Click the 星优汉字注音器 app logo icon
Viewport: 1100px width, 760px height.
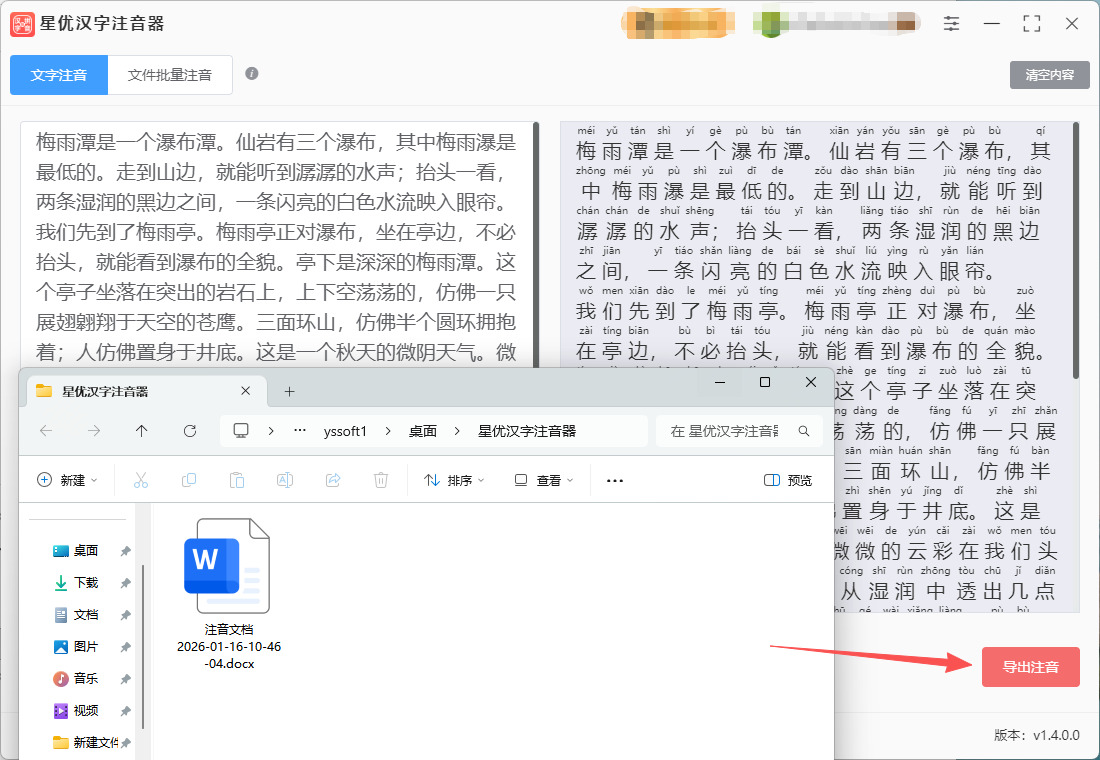22,24
